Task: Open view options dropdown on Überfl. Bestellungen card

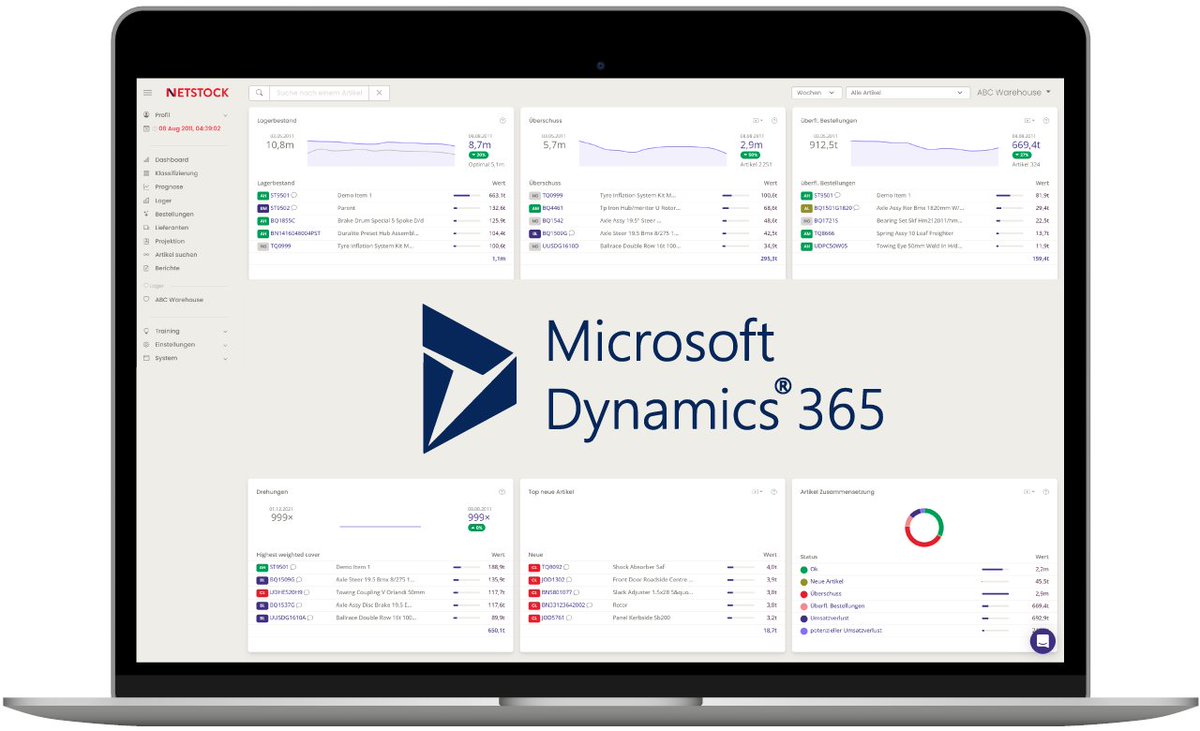Action: click(1029, 120)
